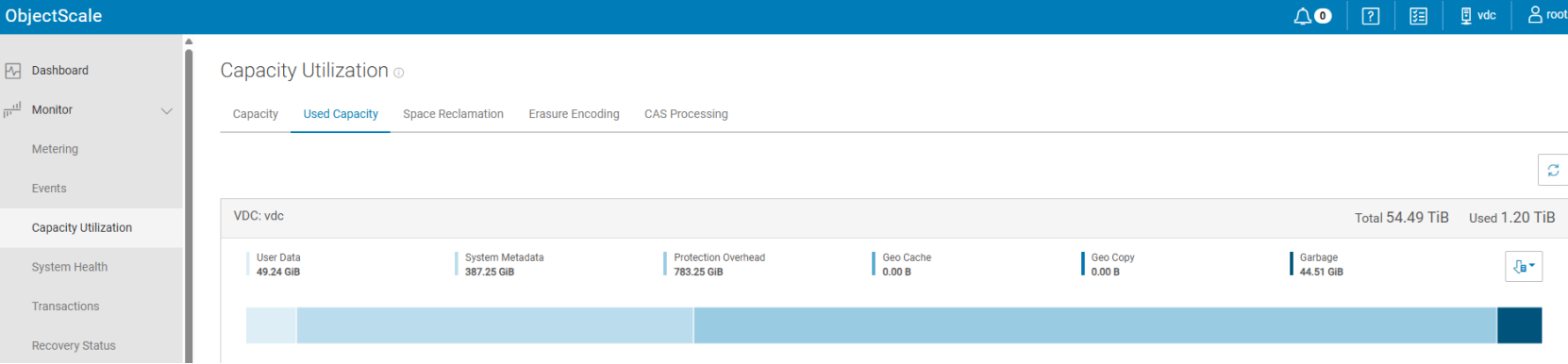Viewport: 1568px width, 364px height.
Task: Open the Erasure Encoding tab
Action: 574,114
